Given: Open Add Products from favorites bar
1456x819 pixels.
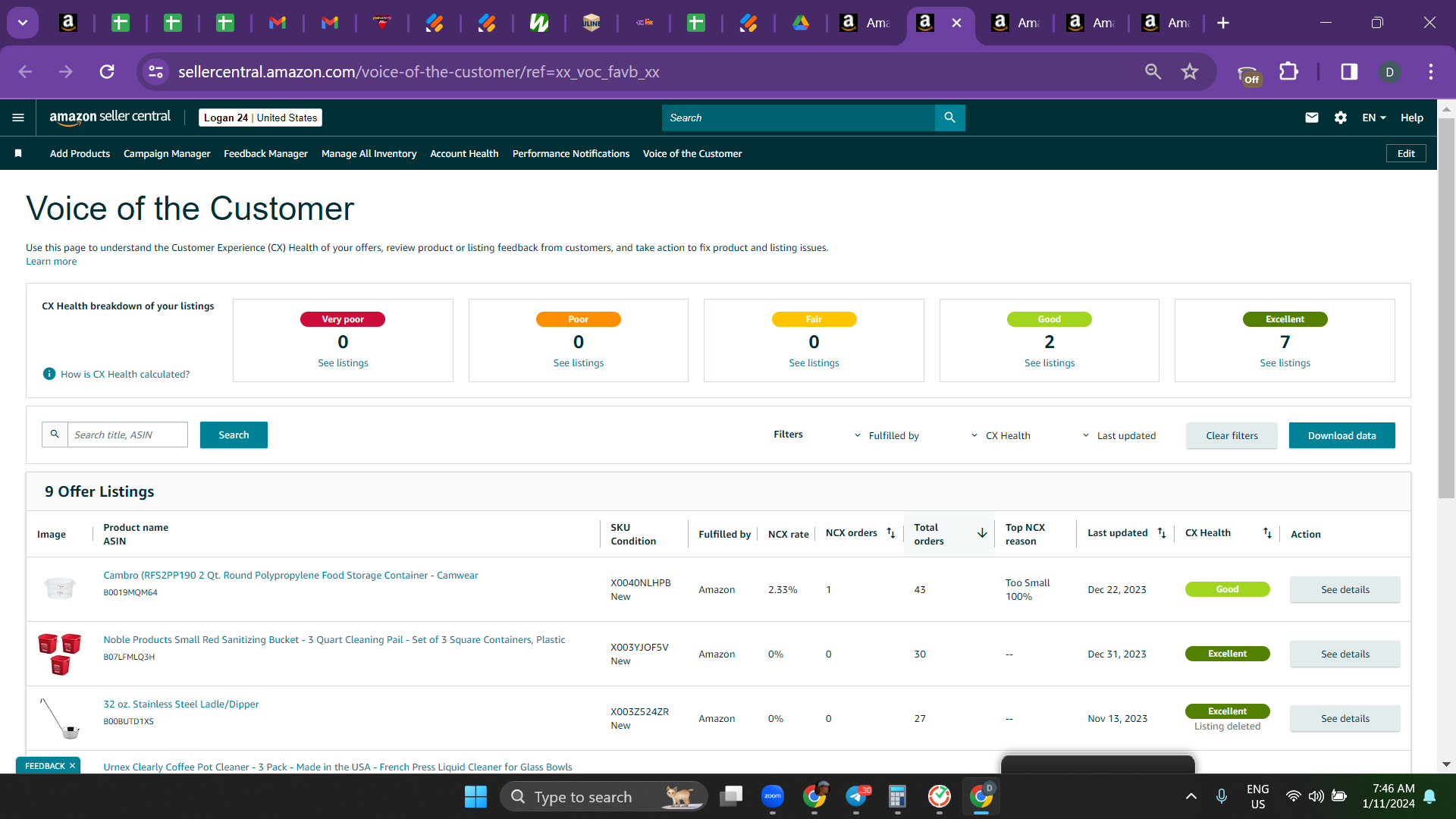Looking at the screenshot, I should (80, 153).
